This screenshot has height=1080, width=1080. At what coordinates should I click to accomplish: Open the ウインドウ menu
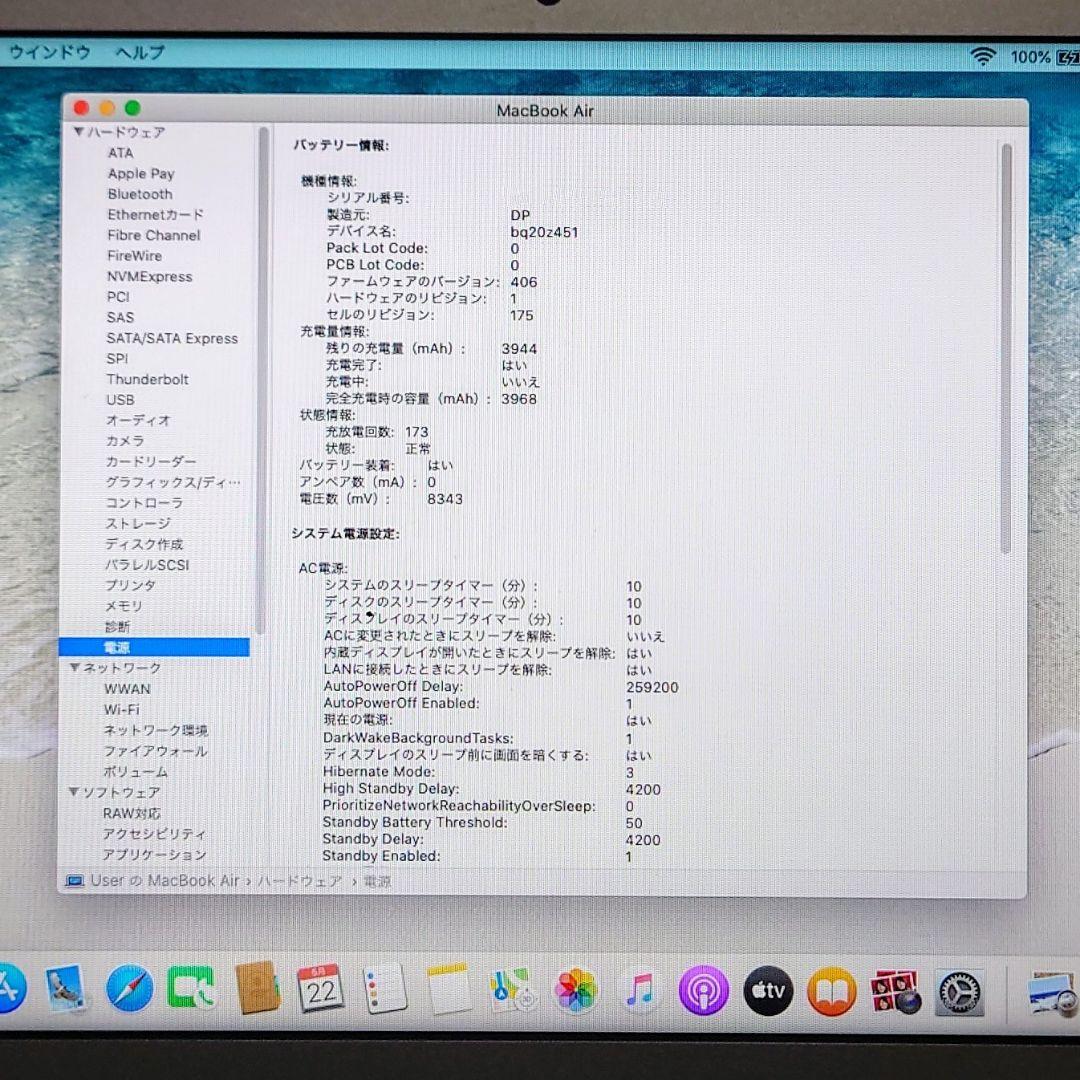click(x=50, y=52)
